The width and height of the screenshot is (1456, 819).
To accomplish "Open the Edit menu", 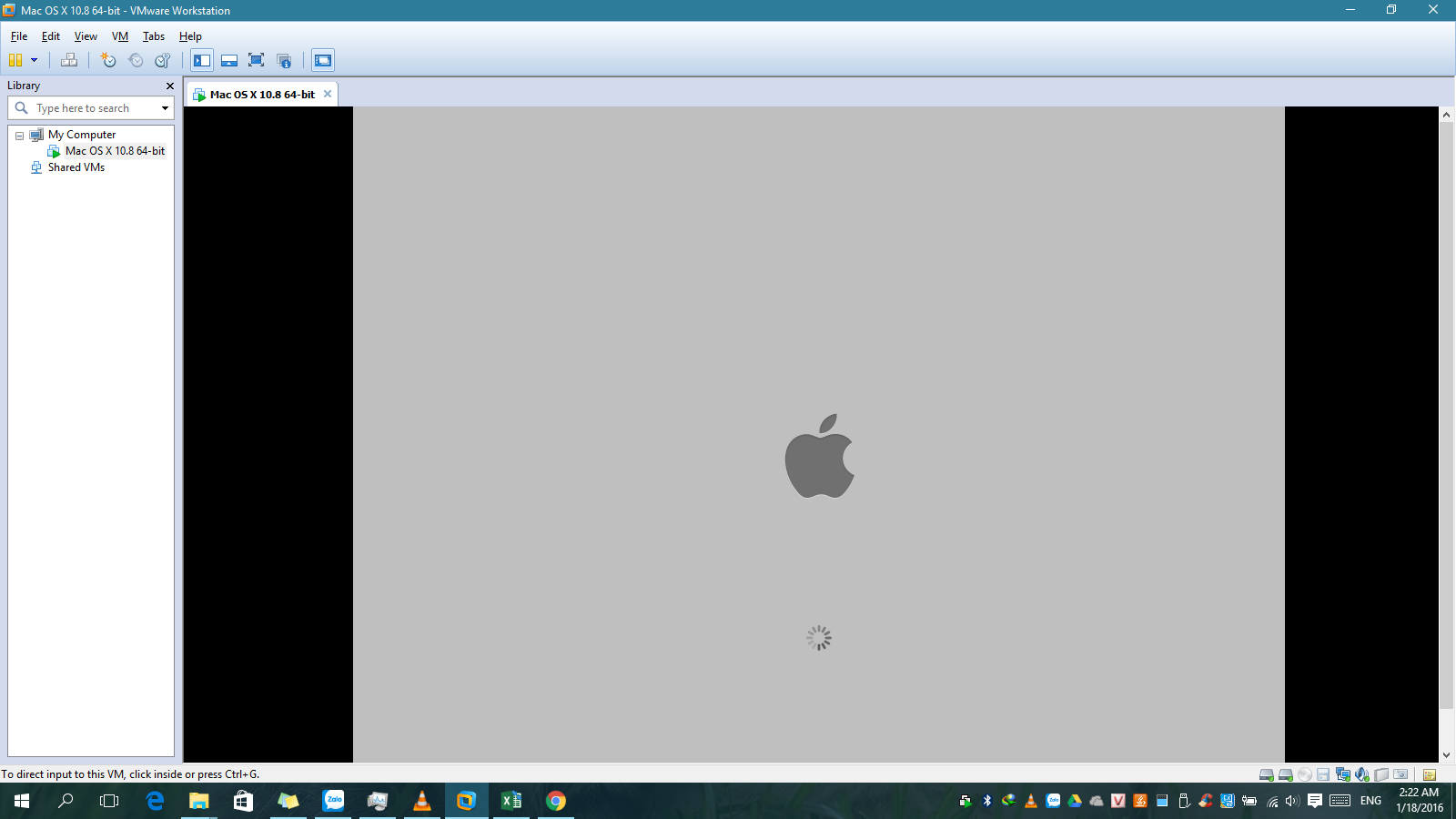I will (51, 36).
